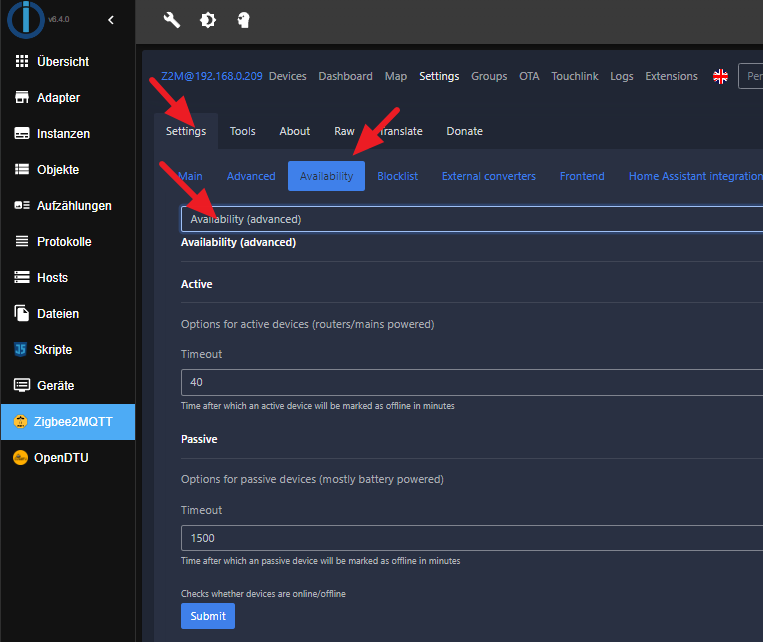
Task: Open OTA in top navigation
Action: [529, 76]
